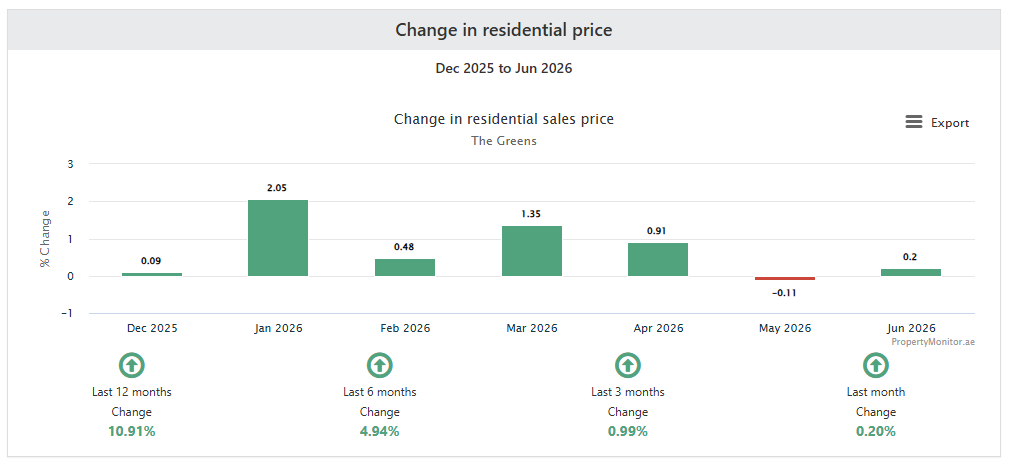The width and height of the screenshot is (1010, 464).
Task: Click the 10.91% change value
Action: point(131,432)
